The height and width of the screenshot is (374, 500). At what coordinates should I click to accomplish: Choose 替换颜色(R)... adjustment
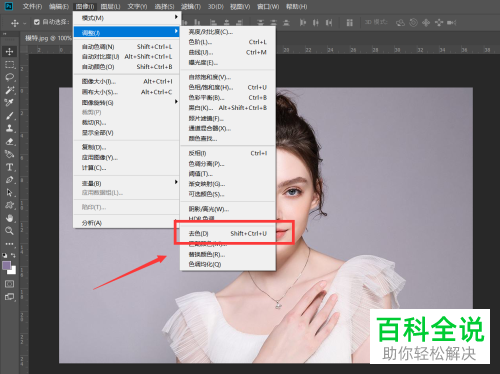(228, 254)
